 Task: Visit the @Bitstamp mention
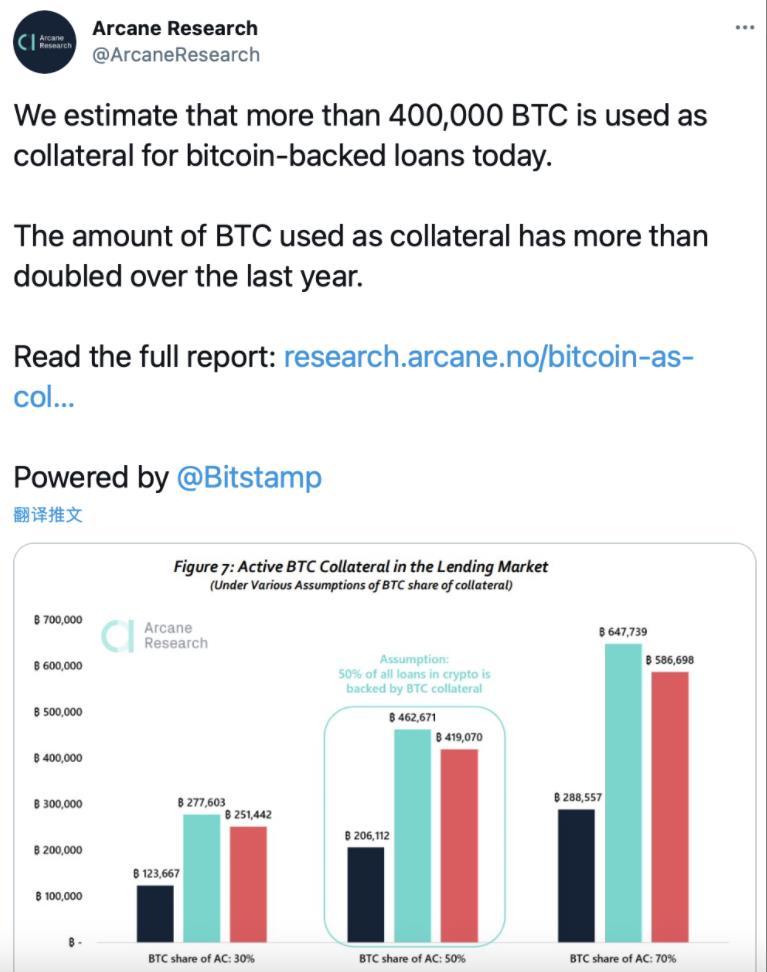[249, 477]
